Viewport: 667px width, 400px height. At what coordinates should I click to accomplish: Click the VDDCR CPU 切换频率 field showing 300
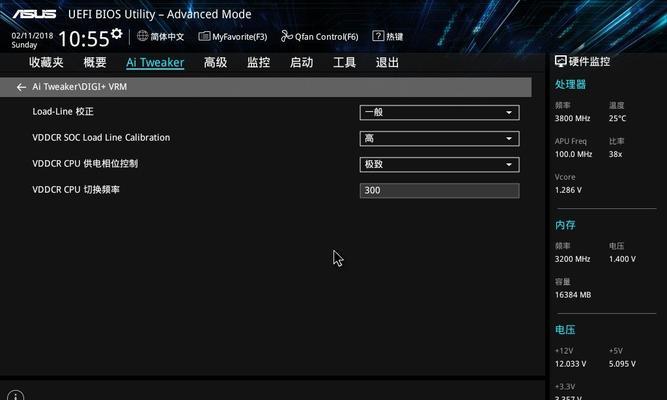(x=439, y=191)
